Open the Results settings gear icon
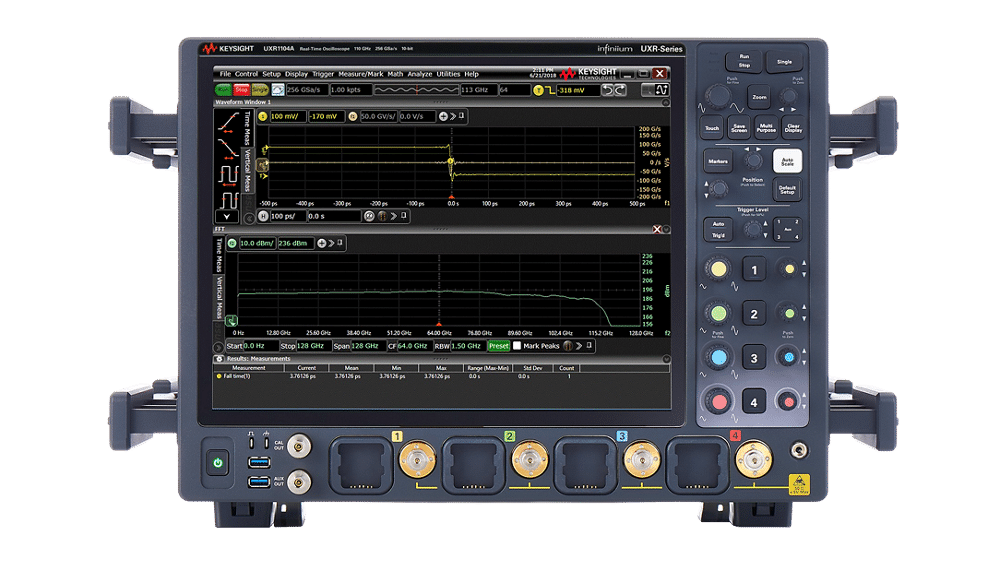This screenshot has width=1000, height=563. (219, 358)
